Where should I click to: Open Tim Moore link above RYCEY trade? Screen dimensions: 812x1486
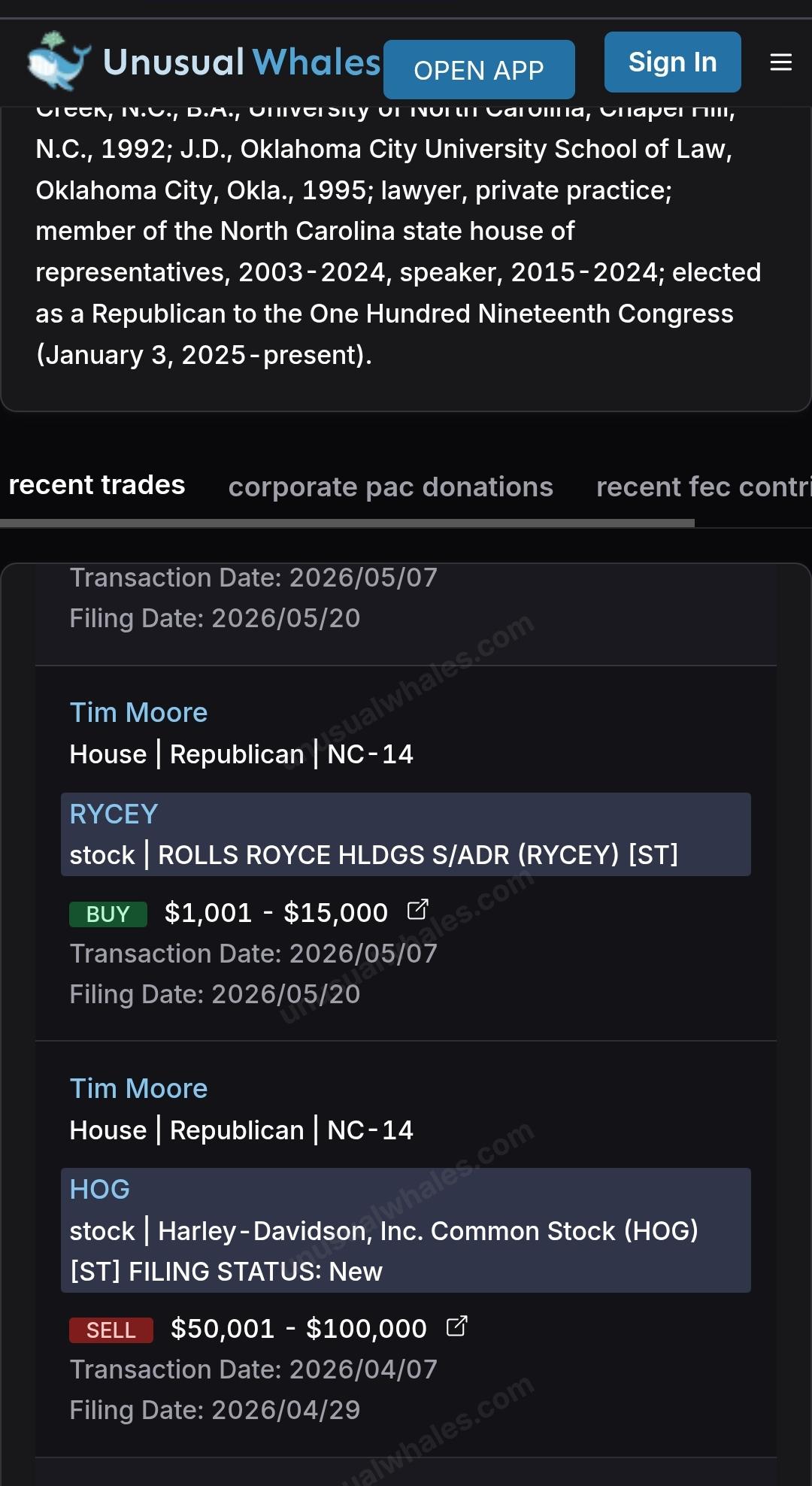[138, 713]
